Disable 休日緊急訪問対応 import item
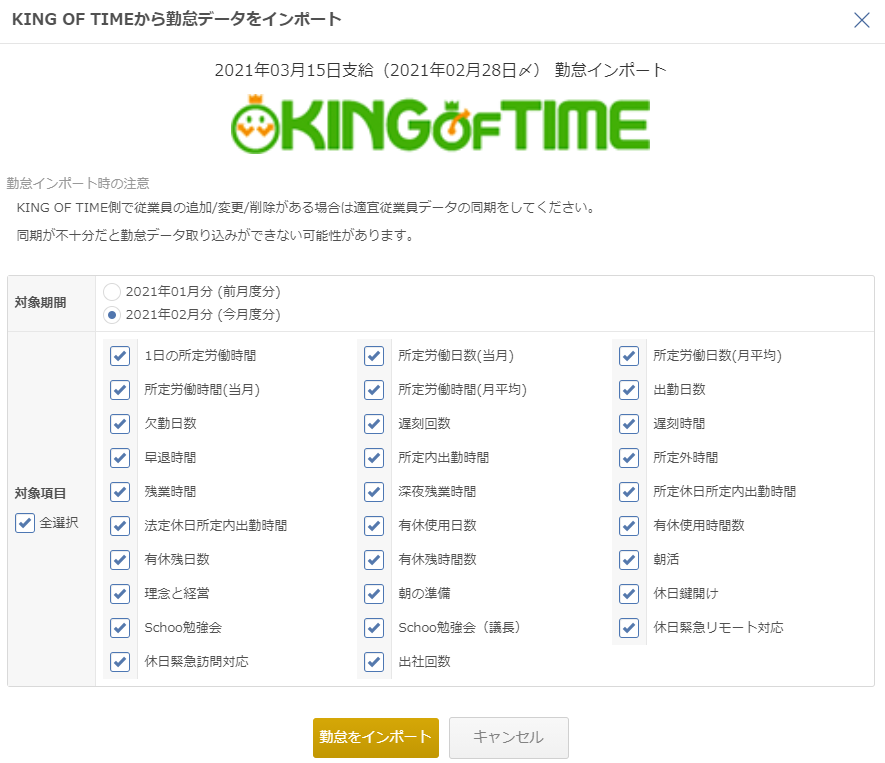 point(120,661)
